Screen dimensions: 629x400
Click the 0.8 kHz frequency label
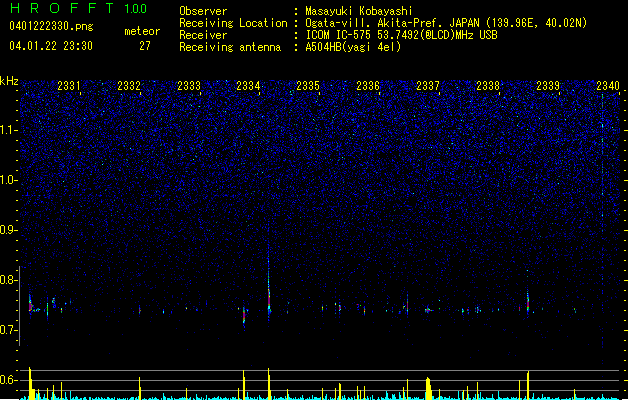[x=9, y=280]
